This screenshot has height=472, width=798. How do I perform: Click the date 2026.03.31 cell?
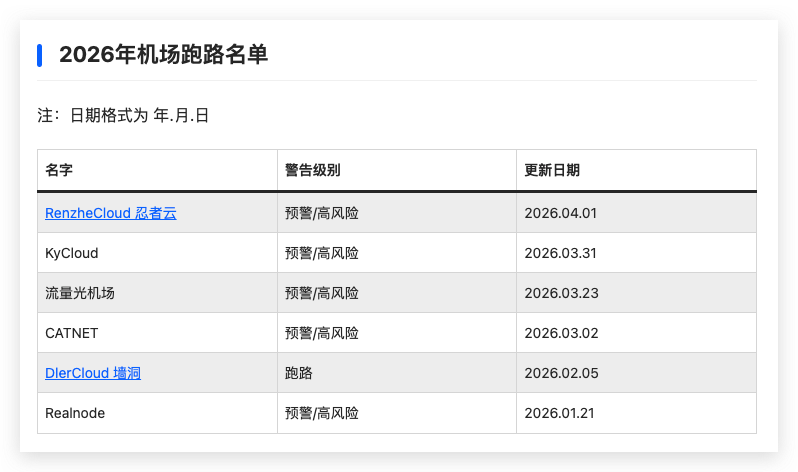click(x=560, y=253)
